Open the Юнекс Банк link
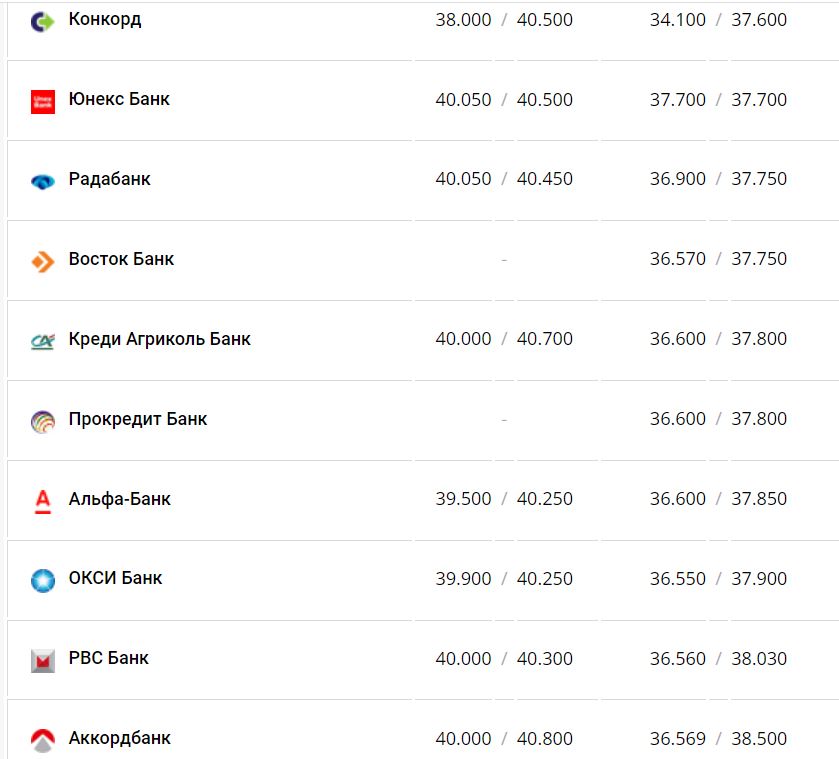 coord(119,99)
